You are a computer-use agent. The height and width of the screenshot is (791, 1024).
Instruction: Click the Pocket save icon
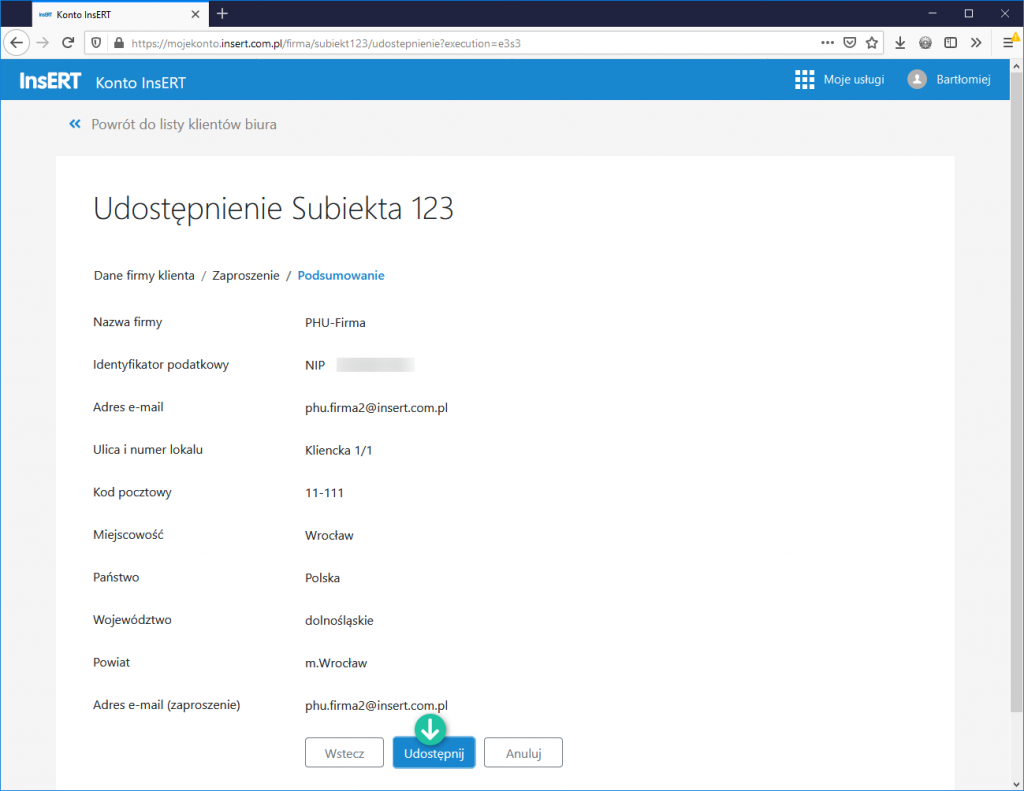coord(850,43)
